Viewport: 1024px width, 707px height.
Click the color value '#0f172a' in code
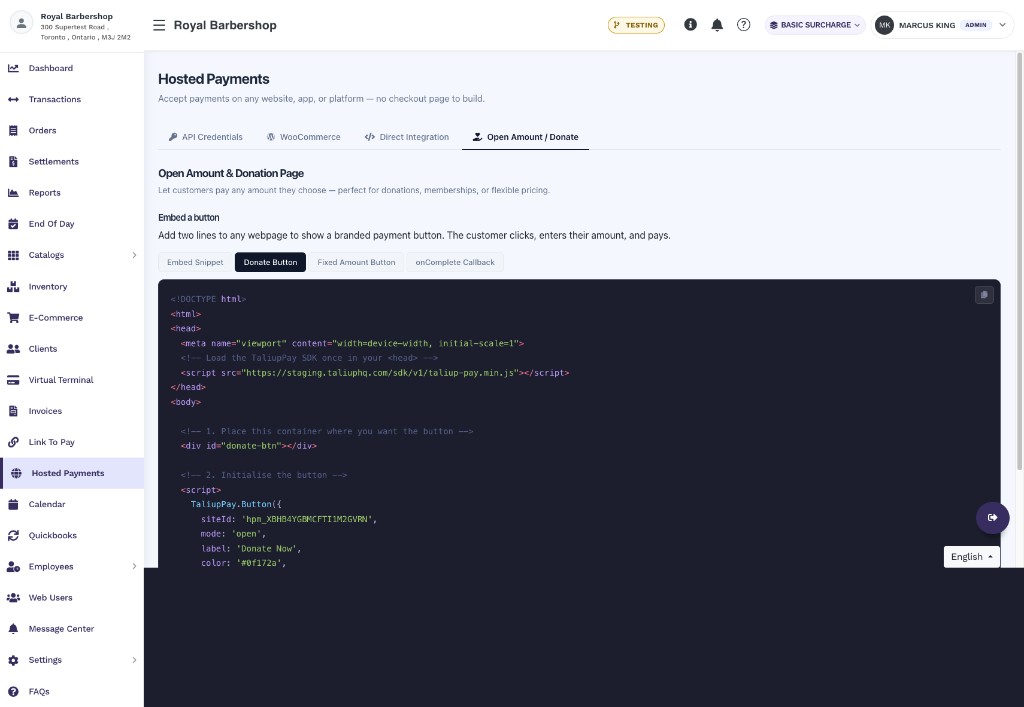pos(259,563)
